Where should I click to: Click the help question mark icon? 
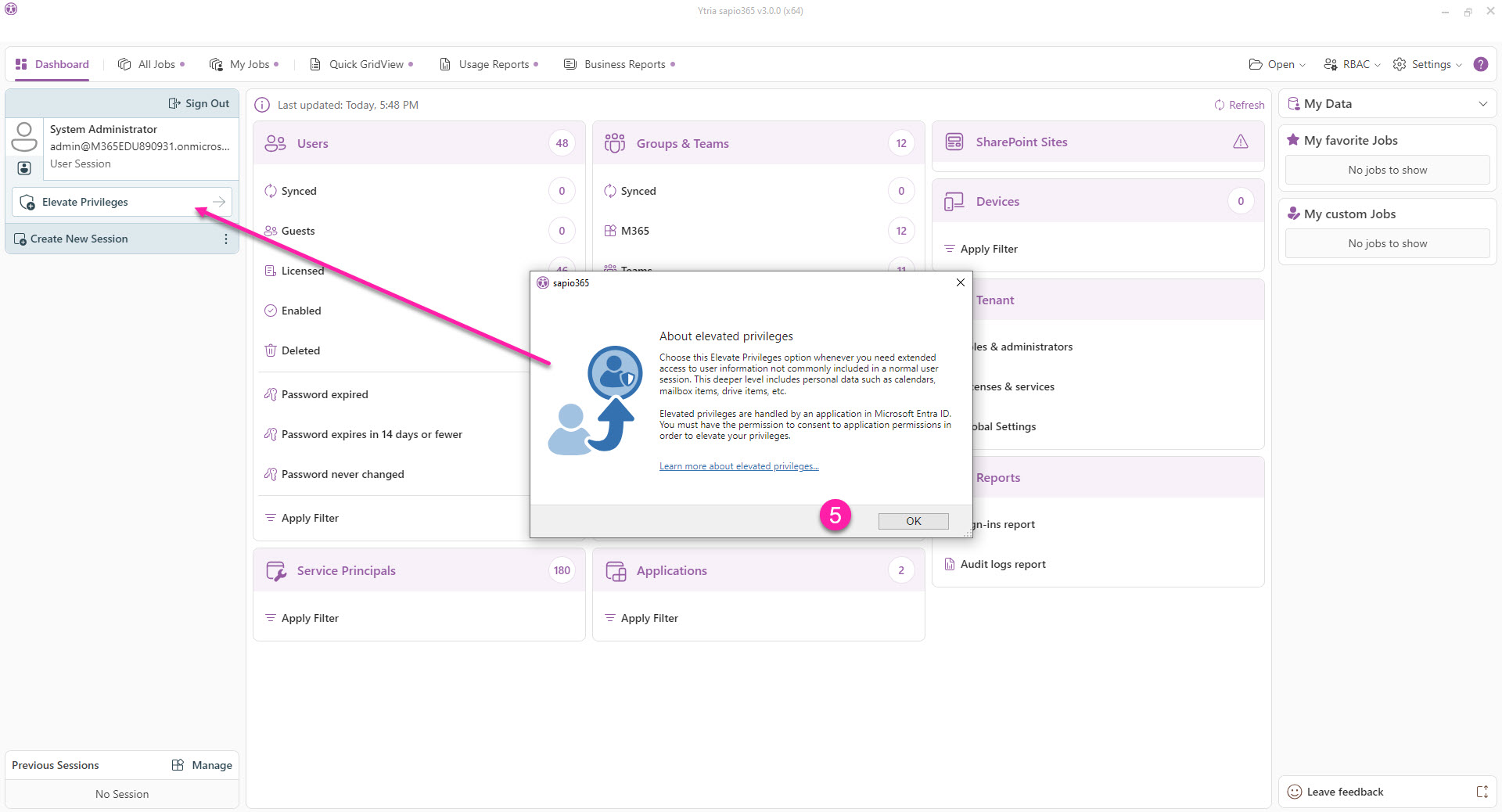1480,64
